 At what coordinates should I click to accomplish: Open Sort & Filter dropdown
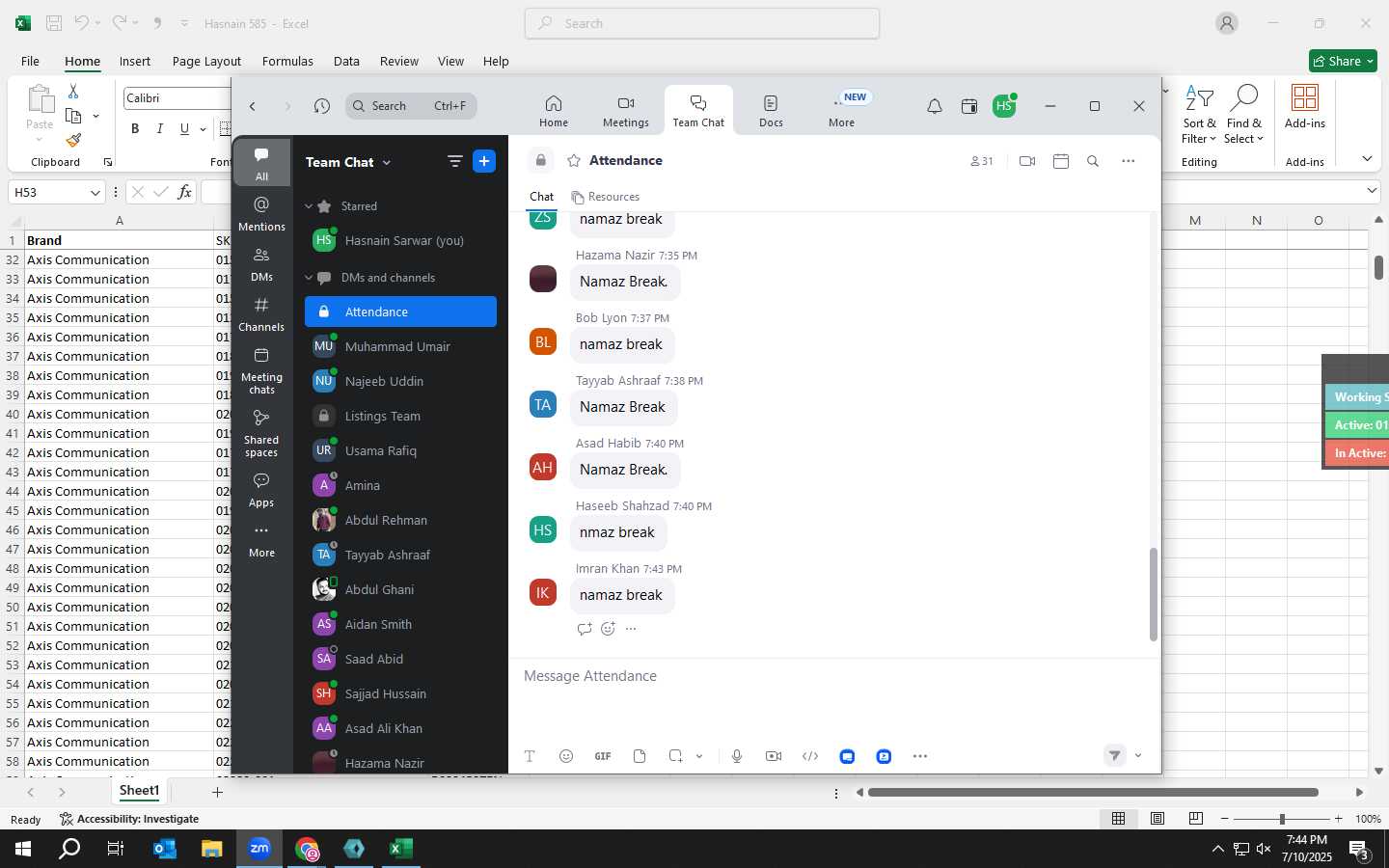tap(1199, 115)
